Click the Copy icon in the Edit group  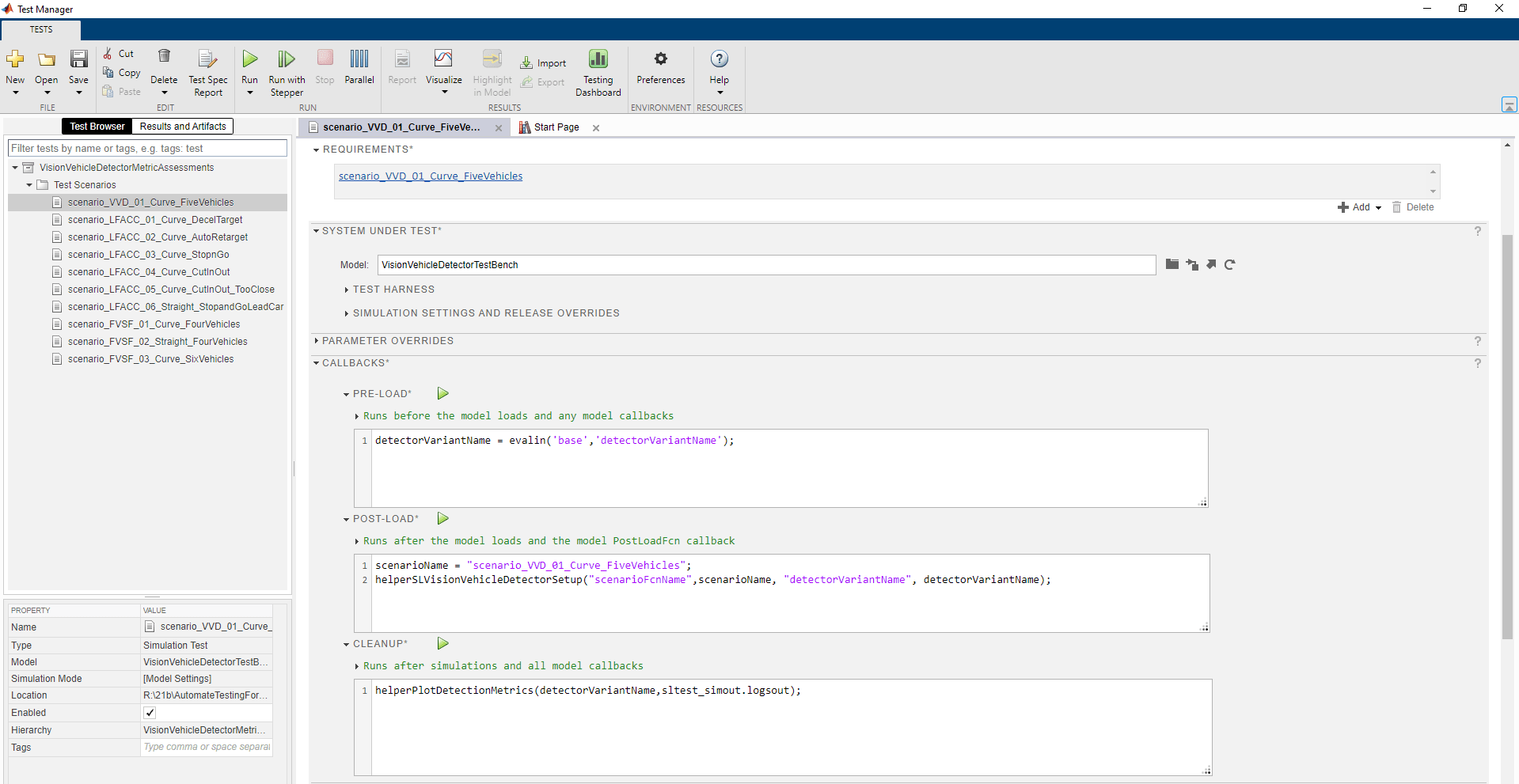click(x=108, y=72)
